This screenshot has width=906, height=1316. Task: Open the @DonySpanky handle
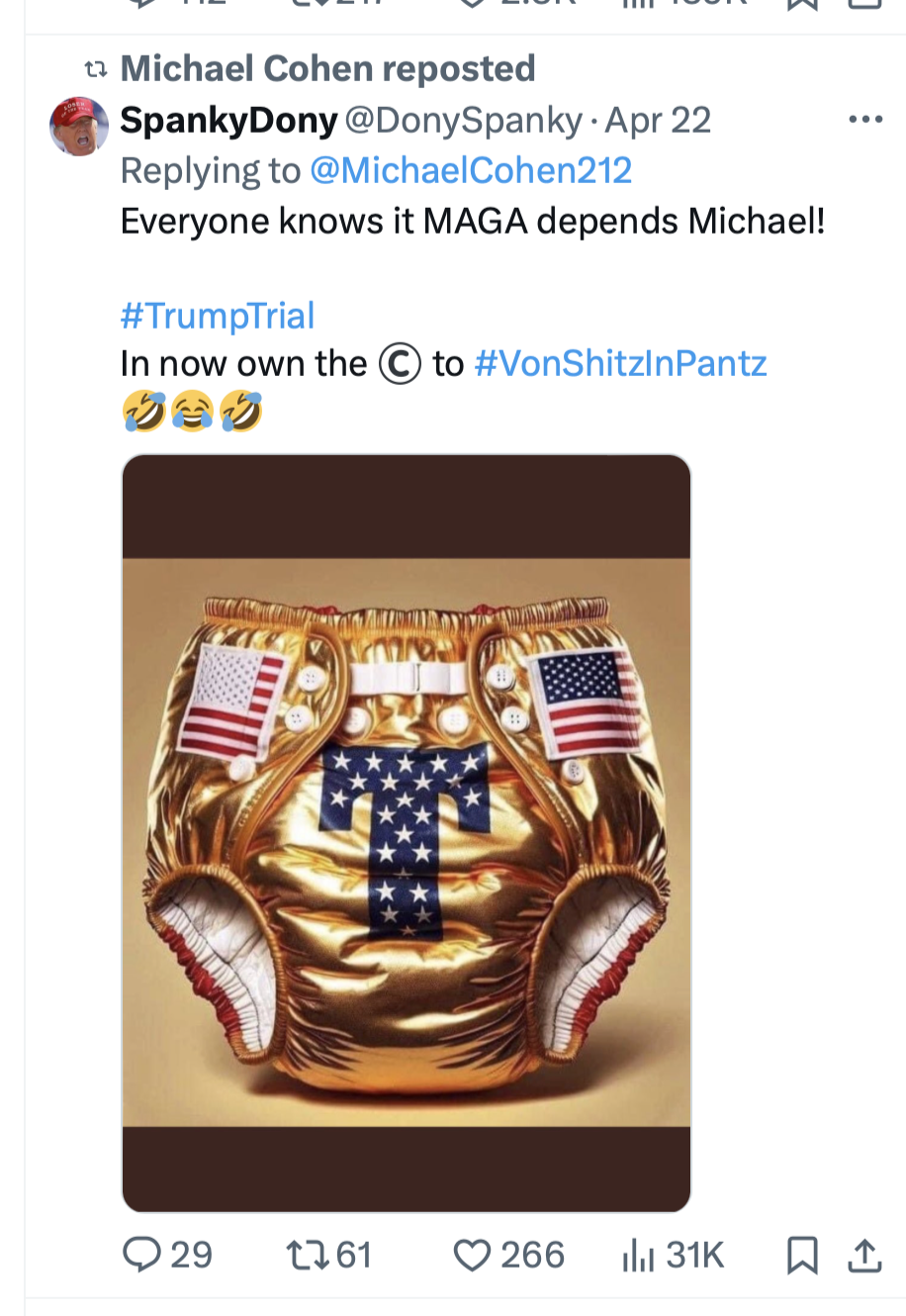point(463,121)
